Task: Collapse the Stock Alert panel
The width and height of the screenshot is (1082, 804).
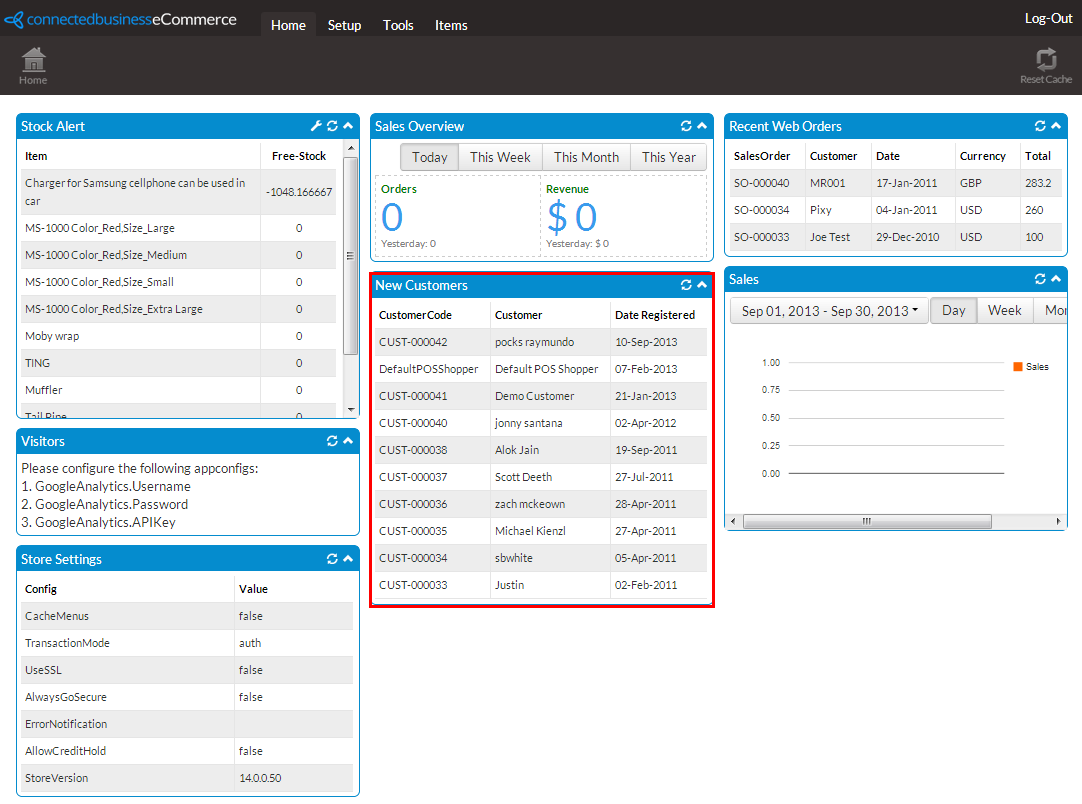Action: [x=348, y=126]
